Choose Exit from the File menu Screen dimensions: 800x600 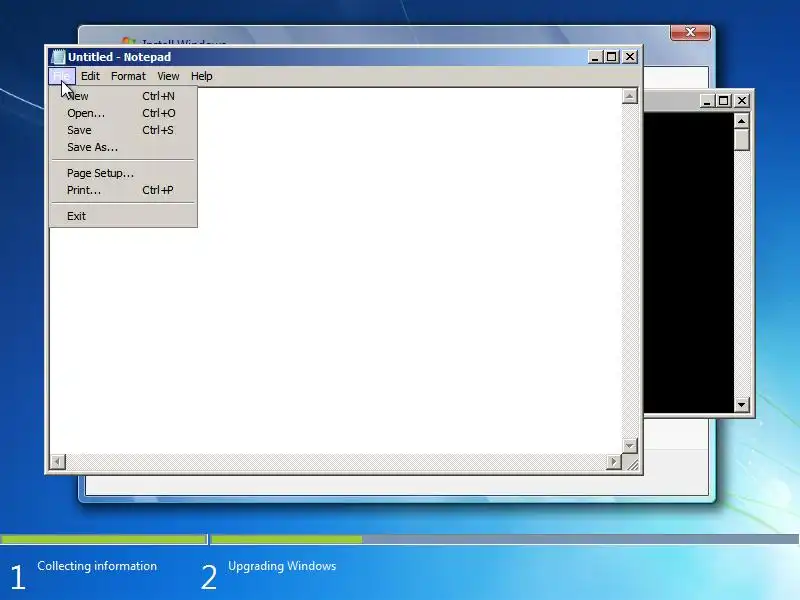pyautogui.click(x=123, y=216)
